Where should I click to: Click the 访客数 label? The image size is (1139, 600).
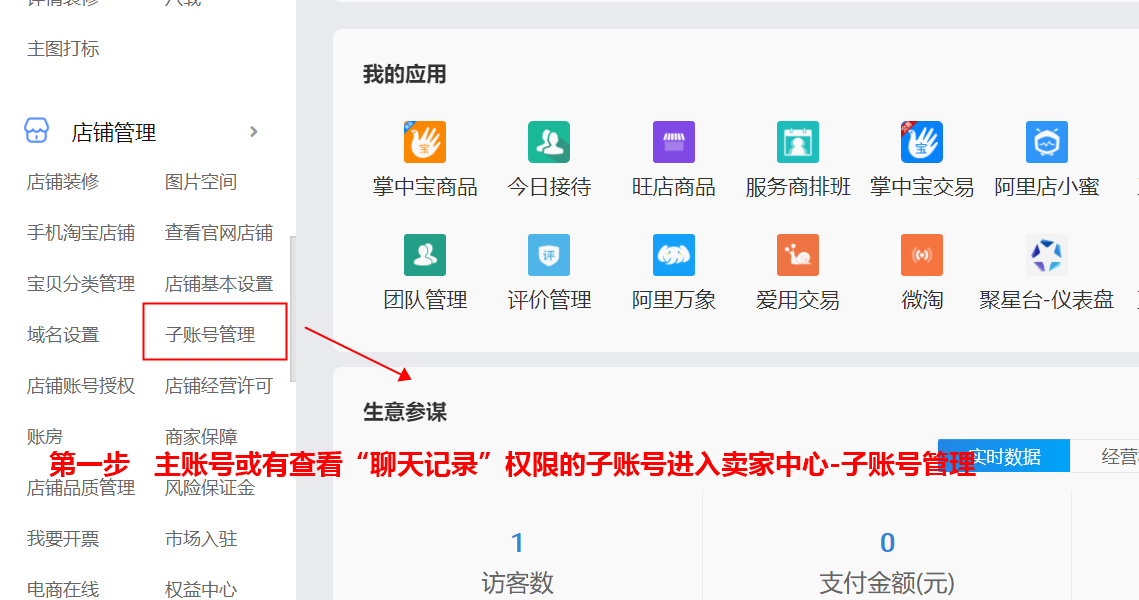click(x=517, y=583)
